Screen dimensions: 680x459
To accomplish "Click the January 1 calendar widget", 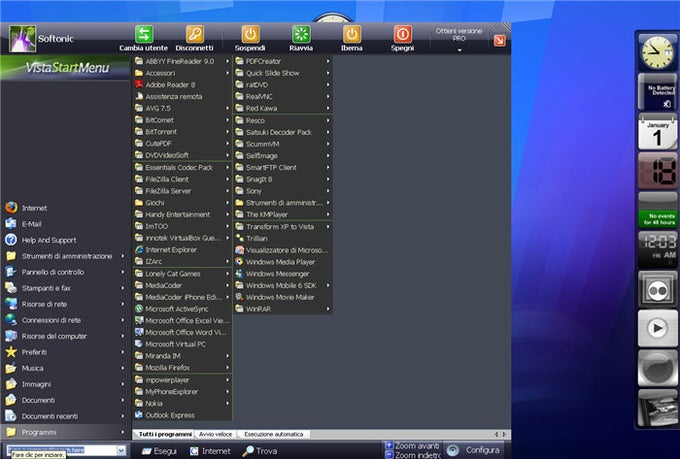I will pyautogui.click(x=657, y=132).
